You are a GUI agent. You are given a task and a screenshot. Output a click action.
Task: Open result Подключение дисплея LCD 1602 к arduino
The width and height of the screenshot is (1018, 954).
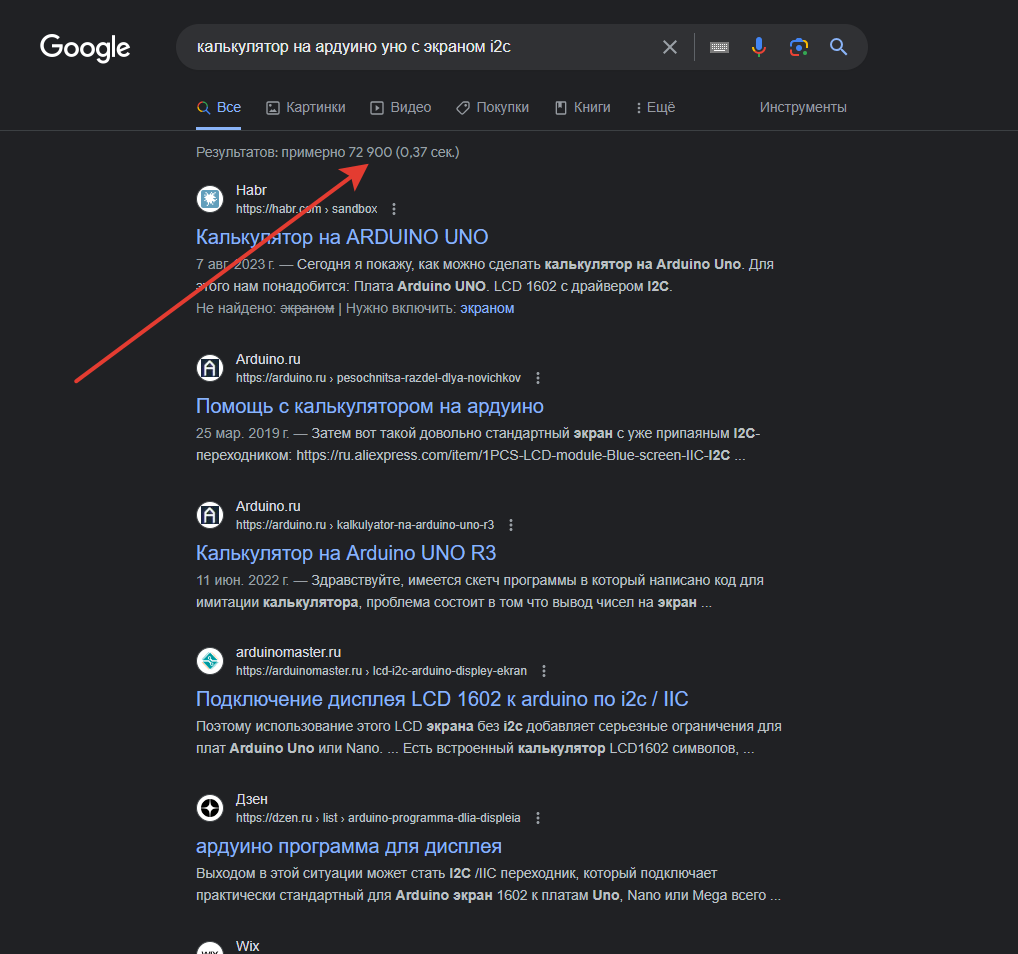442,699
